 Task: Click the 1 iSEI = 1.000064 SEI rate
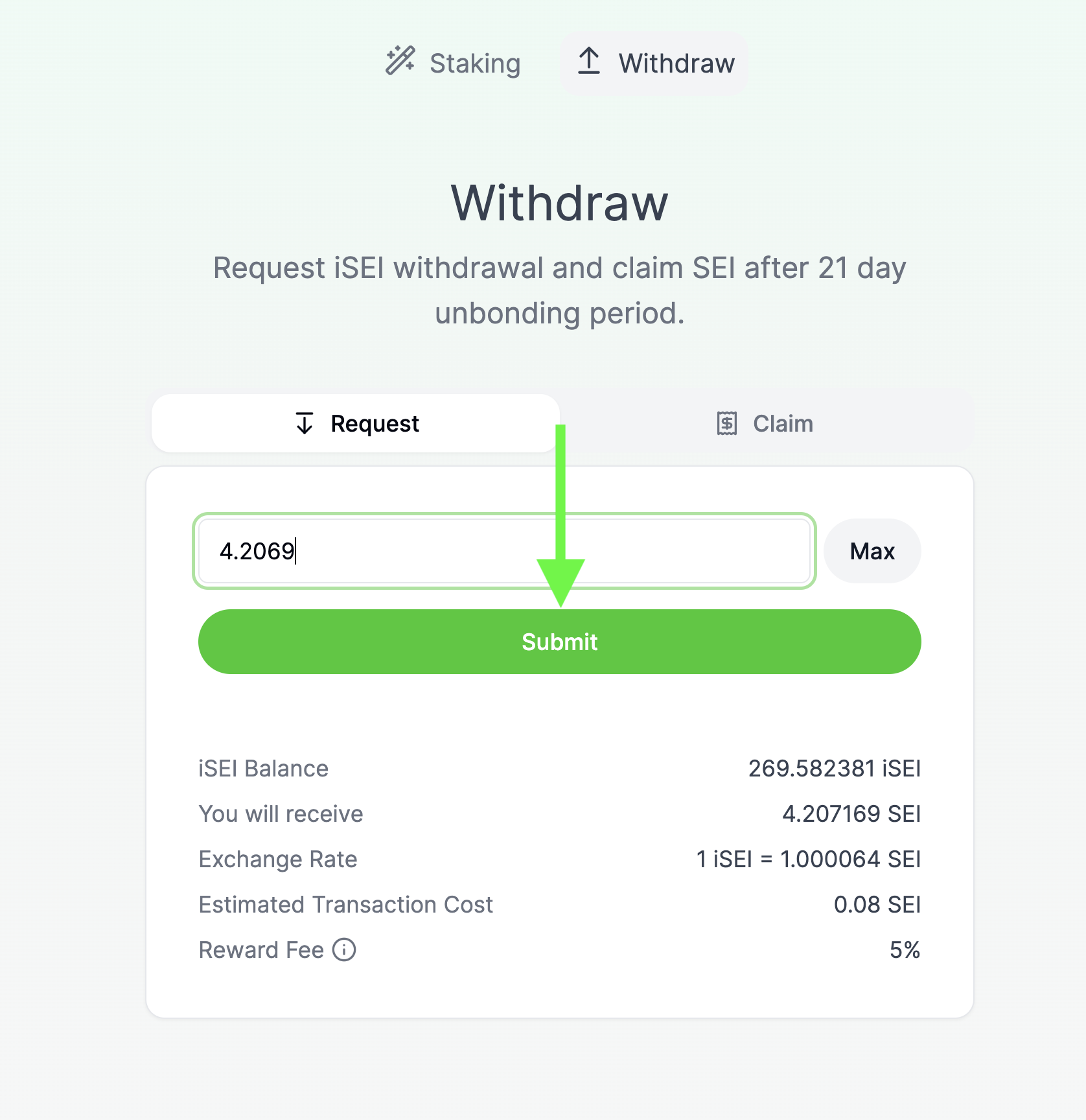(x=808, y=859)
